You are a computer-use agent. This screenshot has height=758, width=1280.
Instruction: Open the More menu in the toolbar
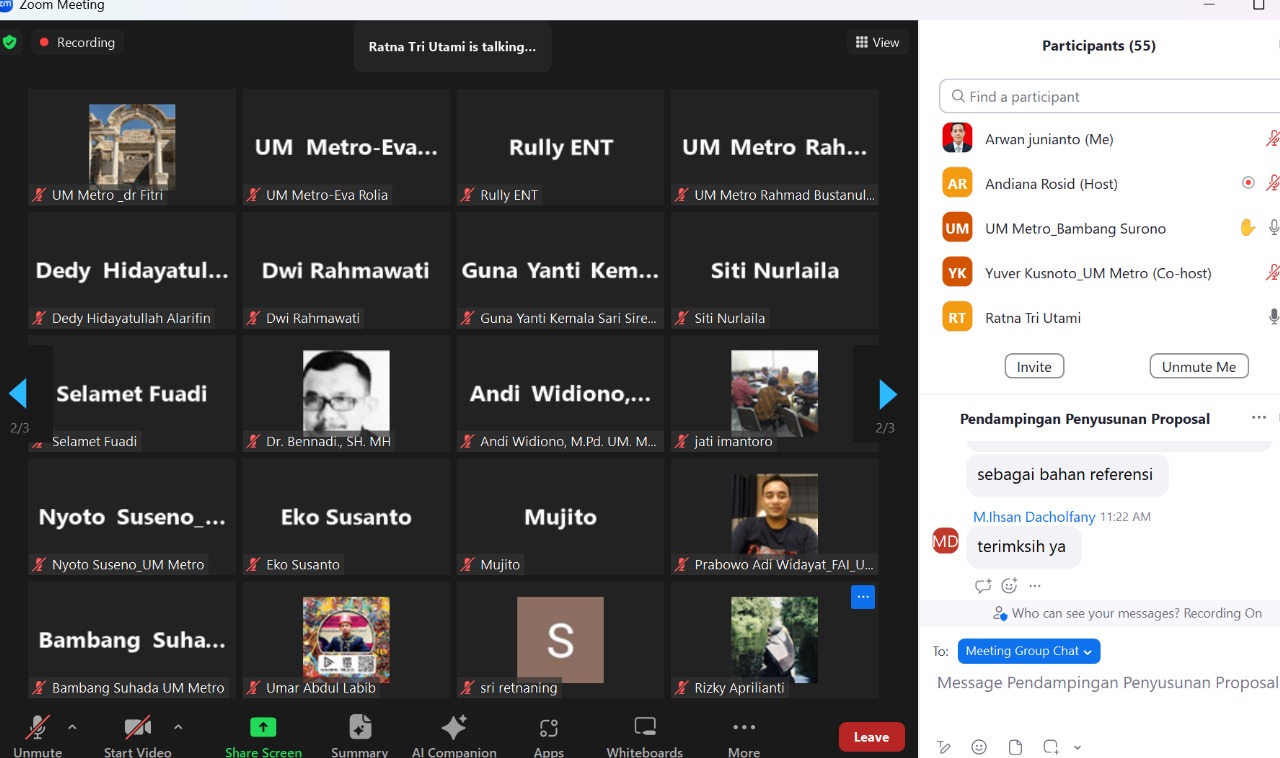tap(744, 736)
